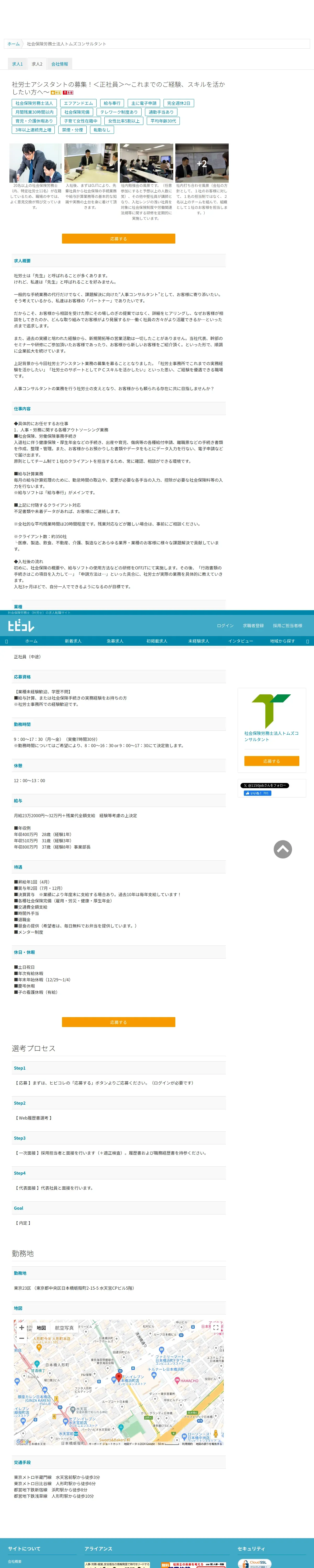Click the 会社概要 footer link
314x1568 pixels.
coord(15,1561)
